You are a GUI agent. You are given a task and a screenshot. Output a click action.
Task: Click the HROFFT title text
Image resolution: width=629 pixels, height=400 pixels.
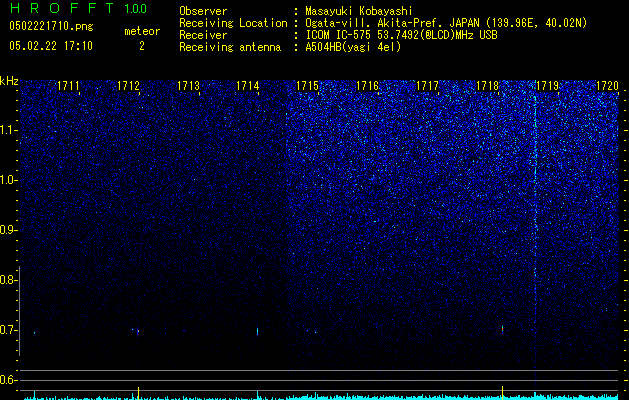62,8
